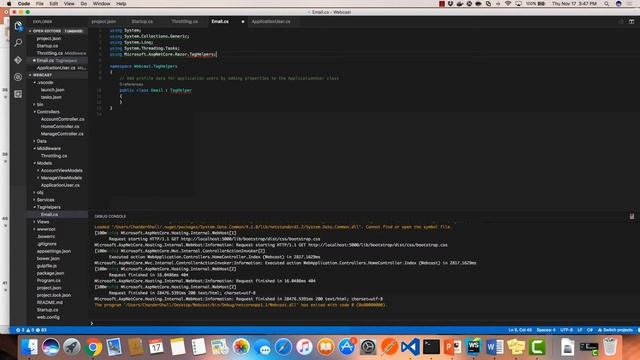640x360 pixels.
Task: Collapse the Middleware folder
Action: pos(49,149)
